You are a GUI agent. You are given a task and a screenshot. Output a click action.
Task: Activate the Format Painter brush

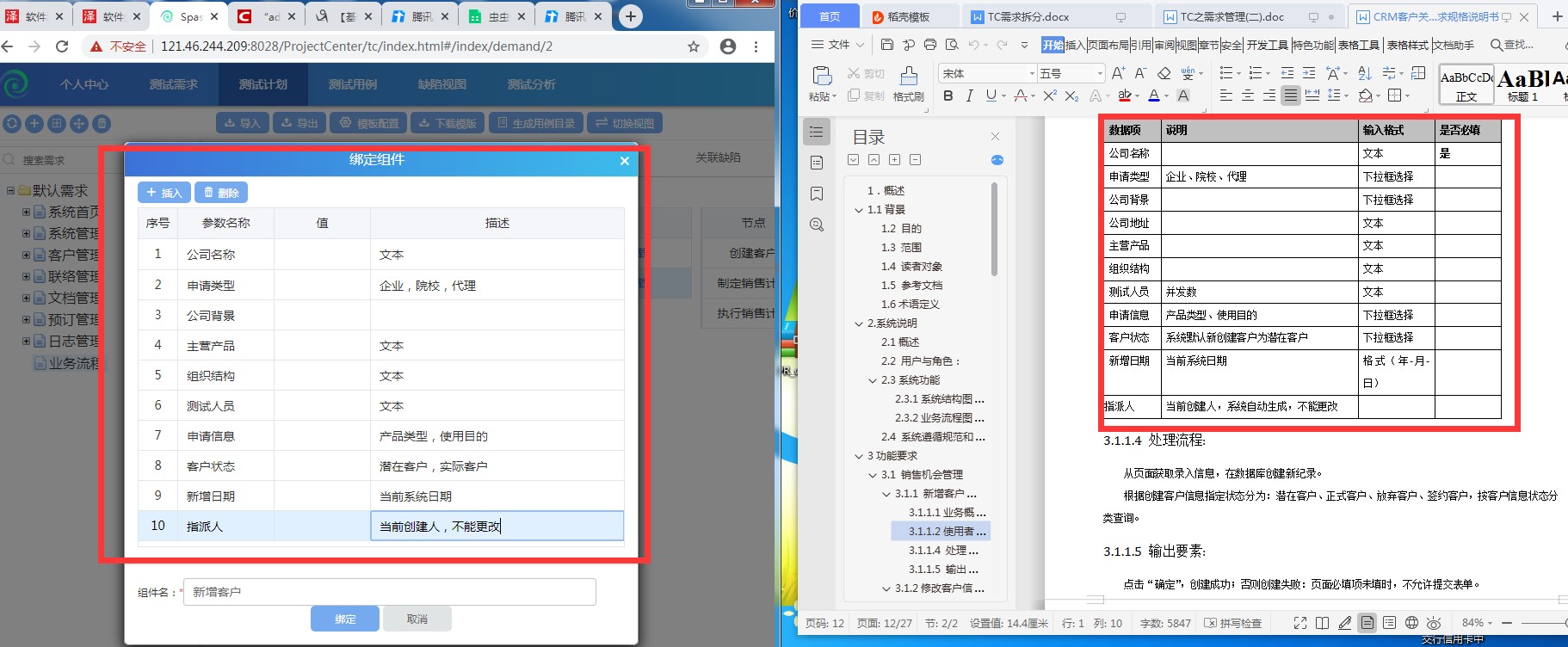pos(909,76)
